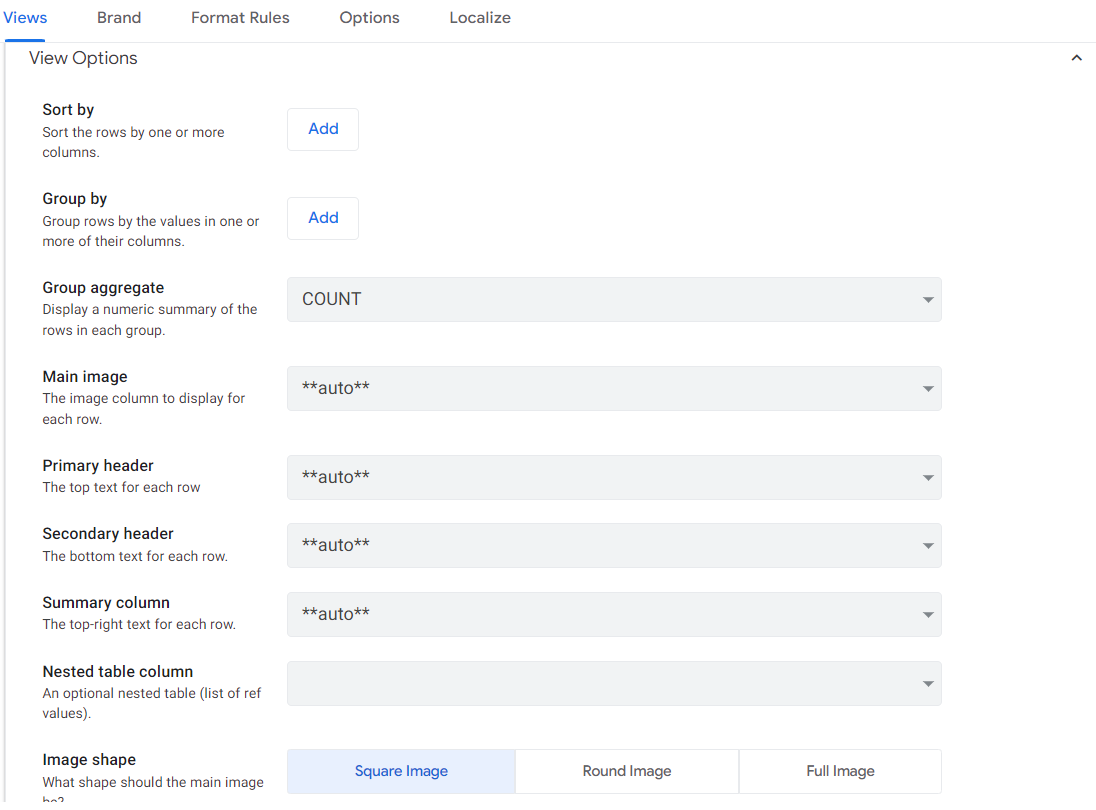The image size is (1096, 810).
Task: Click the Add button for Sort by
Action: pyautogui.click(x=323, y=129)
